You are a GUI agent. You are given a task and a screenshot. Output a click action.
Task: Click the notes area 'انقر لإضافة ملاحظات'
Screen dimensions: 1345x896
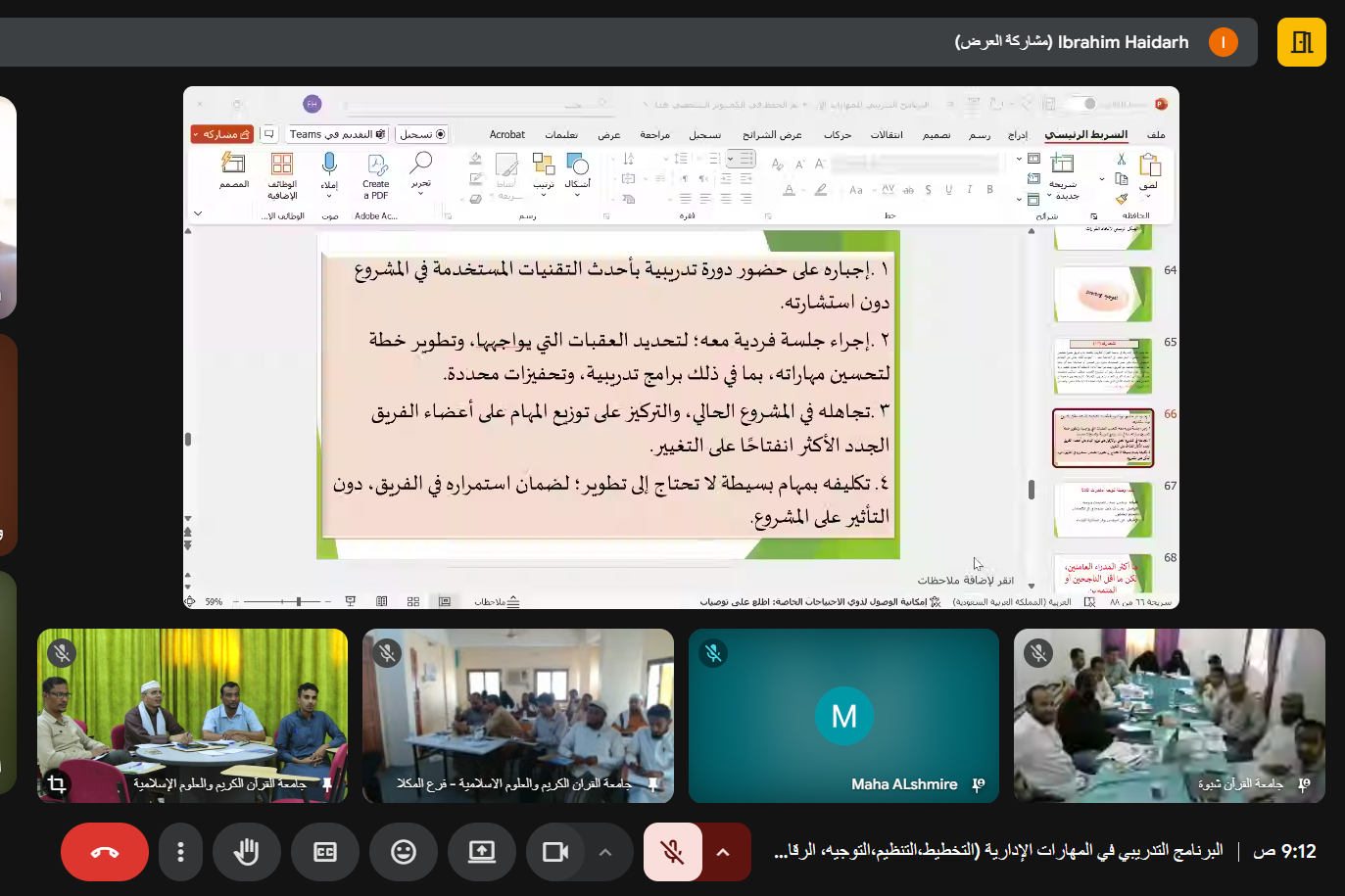coord(966,581)
